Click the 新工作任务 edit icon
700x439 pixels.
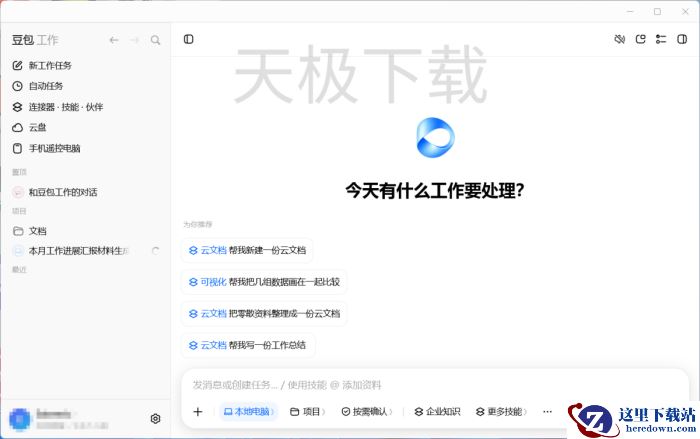(x=17, y=66)
